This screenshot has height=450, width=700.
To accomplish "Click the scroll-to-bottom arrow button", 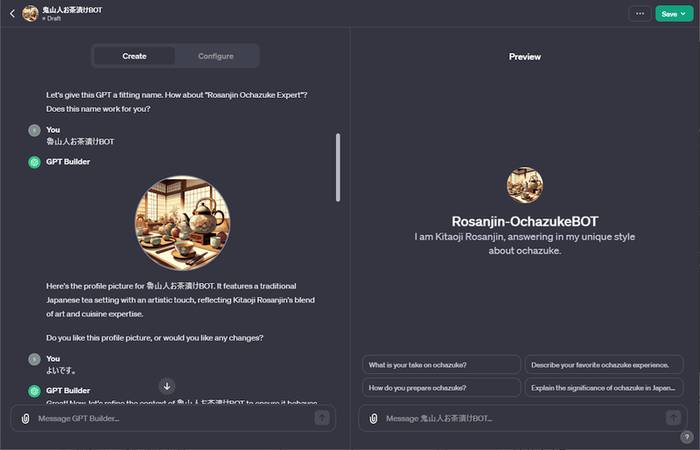I will (167, 386).
